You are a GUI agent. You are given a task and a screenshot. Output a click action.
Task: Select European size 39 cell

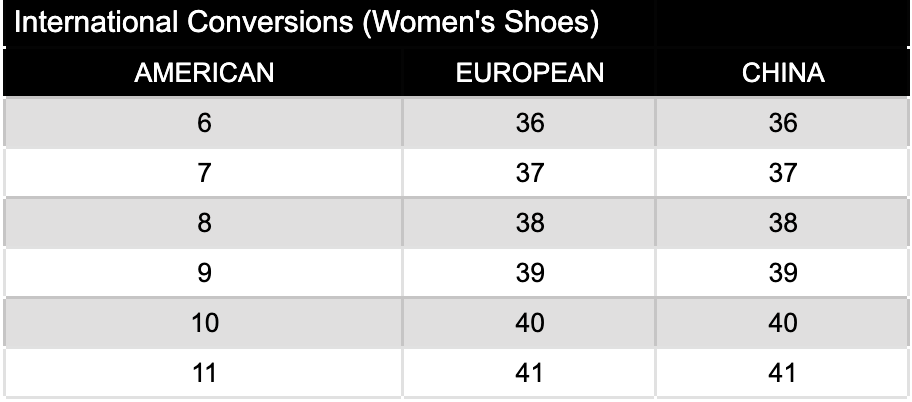pyautogui.click(x=529, y=273)
